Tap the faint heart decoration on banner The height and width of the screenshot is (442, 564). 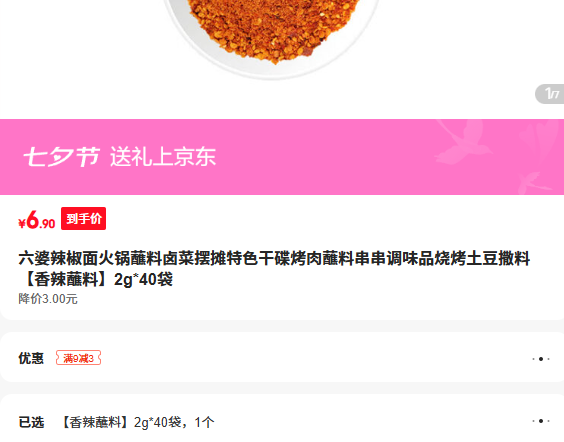[540, 135]
